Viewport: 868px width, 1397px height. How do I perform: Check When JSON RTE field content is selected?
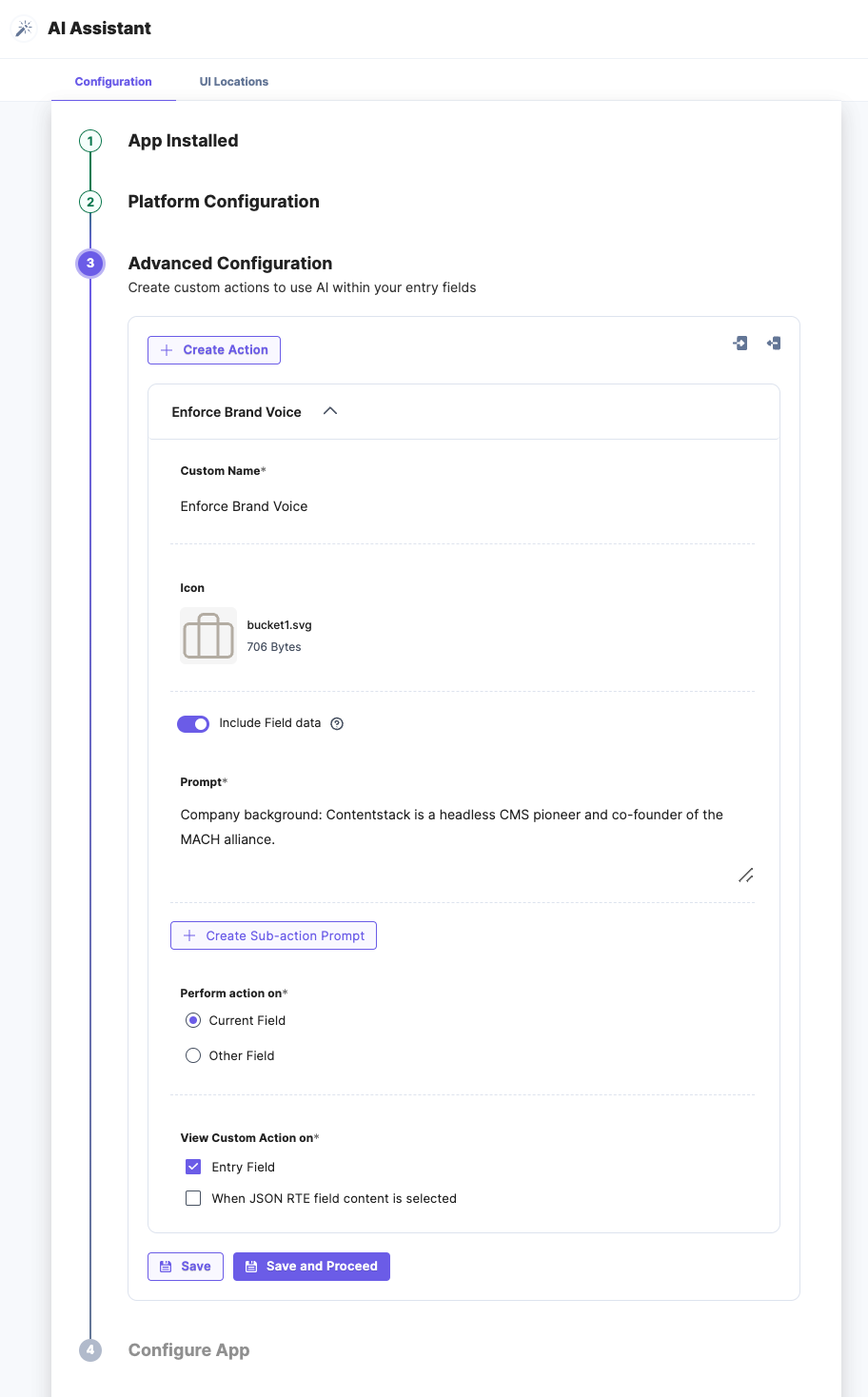(193, 1198)
